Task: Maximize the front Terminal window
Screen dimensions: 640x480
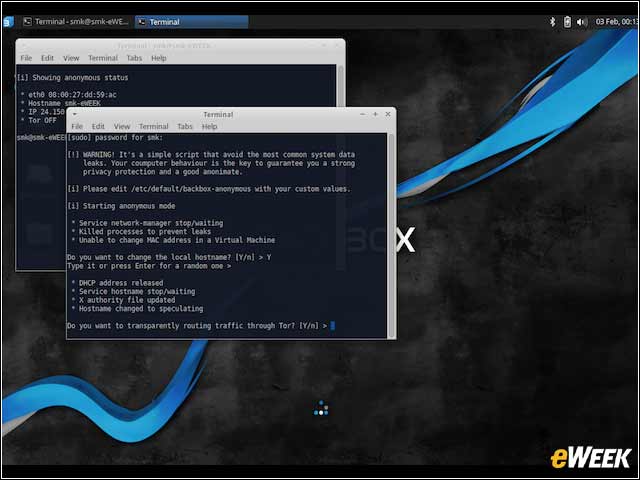Action: [375, 114]
